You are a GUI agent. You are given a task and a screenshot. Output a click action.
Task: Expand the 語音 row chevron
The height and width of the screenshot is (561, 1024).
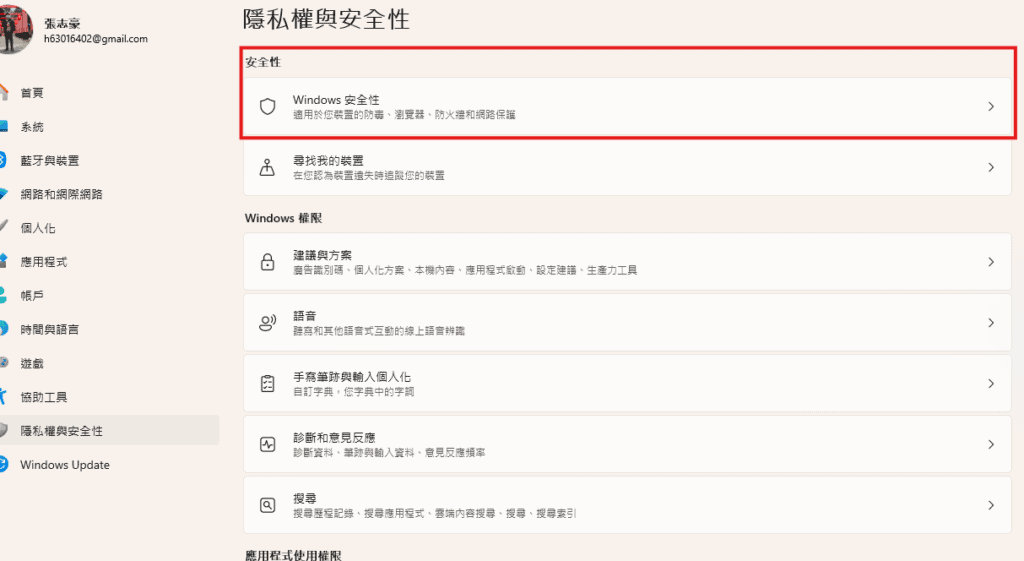click(991, 323)
